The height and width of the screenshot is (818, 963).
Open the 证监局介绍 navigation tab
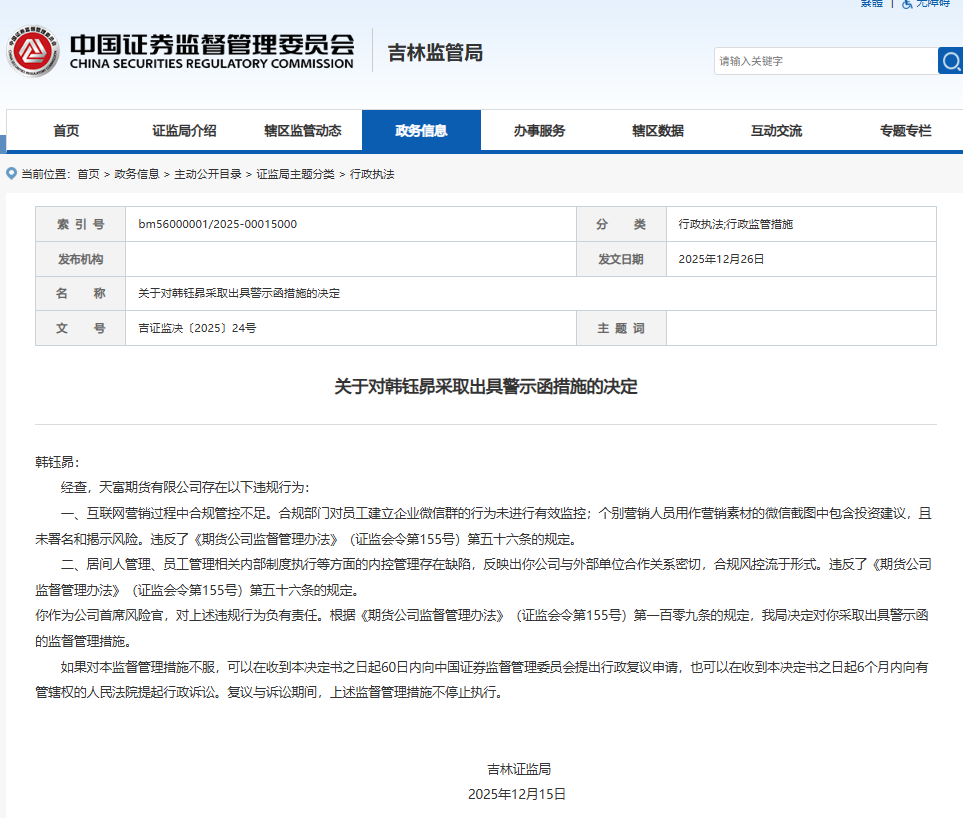coord(184,131)
